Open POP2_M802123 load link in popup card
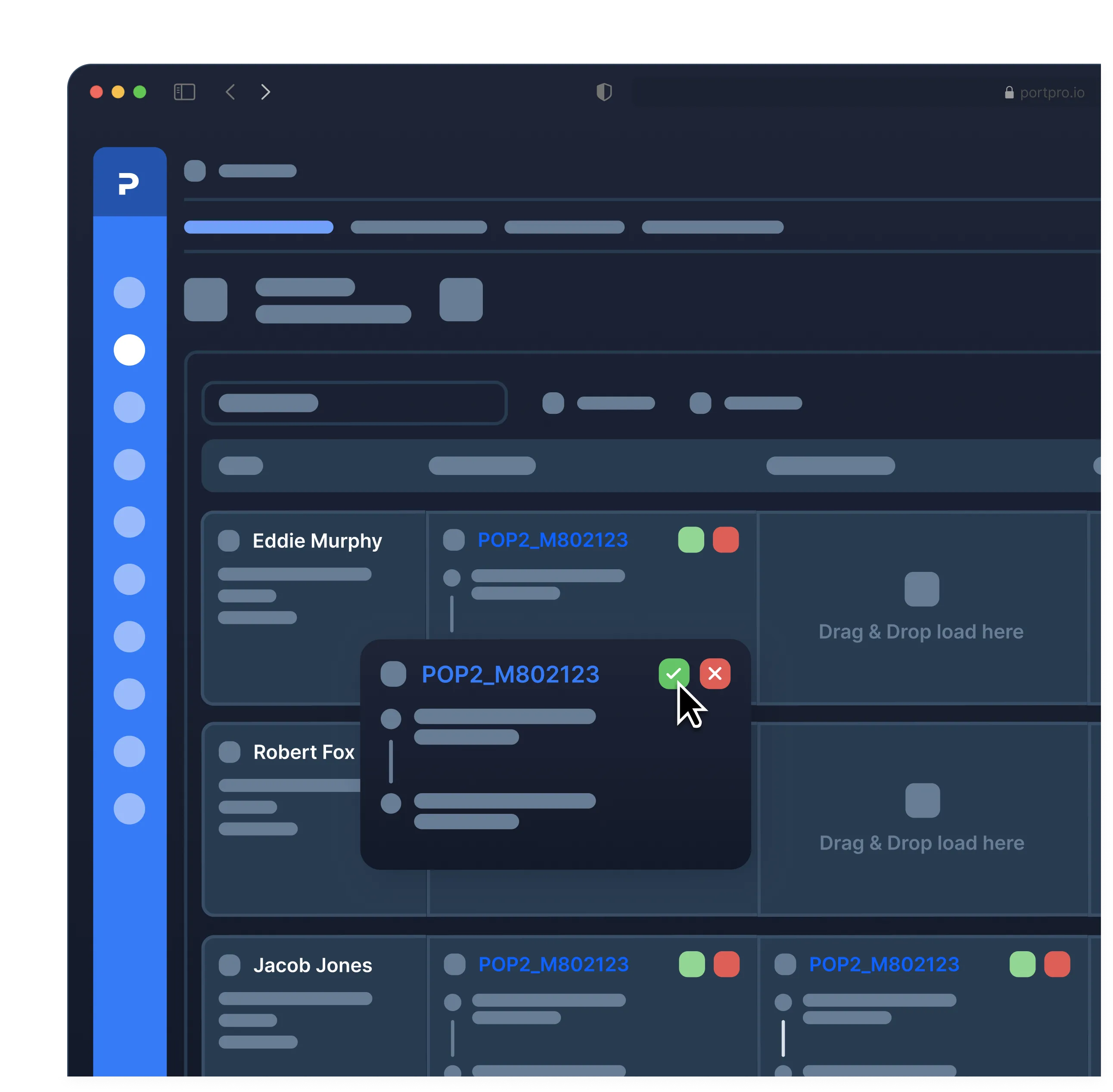 pyautogui.click(x=510, y=674)
